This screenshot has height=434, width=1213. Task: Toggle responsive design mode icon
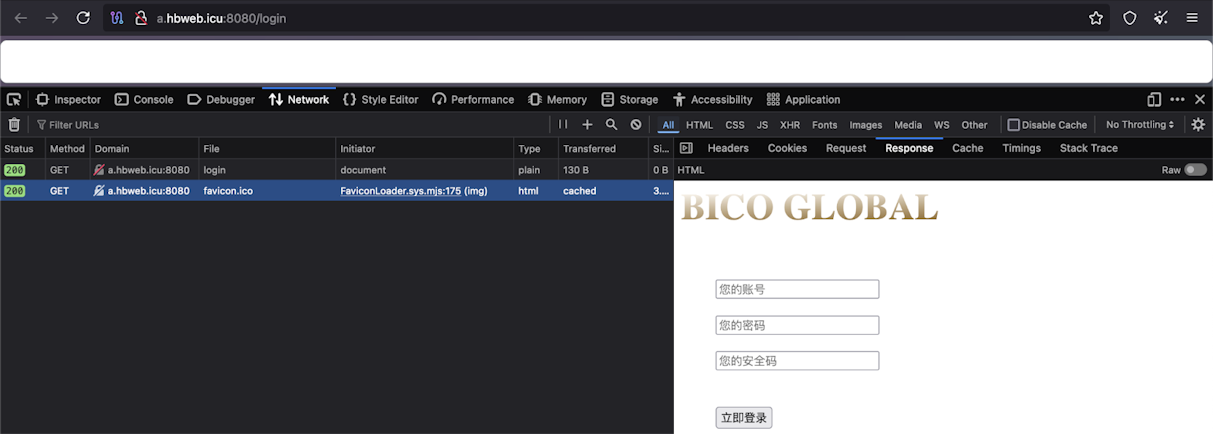pos(1154,100)
